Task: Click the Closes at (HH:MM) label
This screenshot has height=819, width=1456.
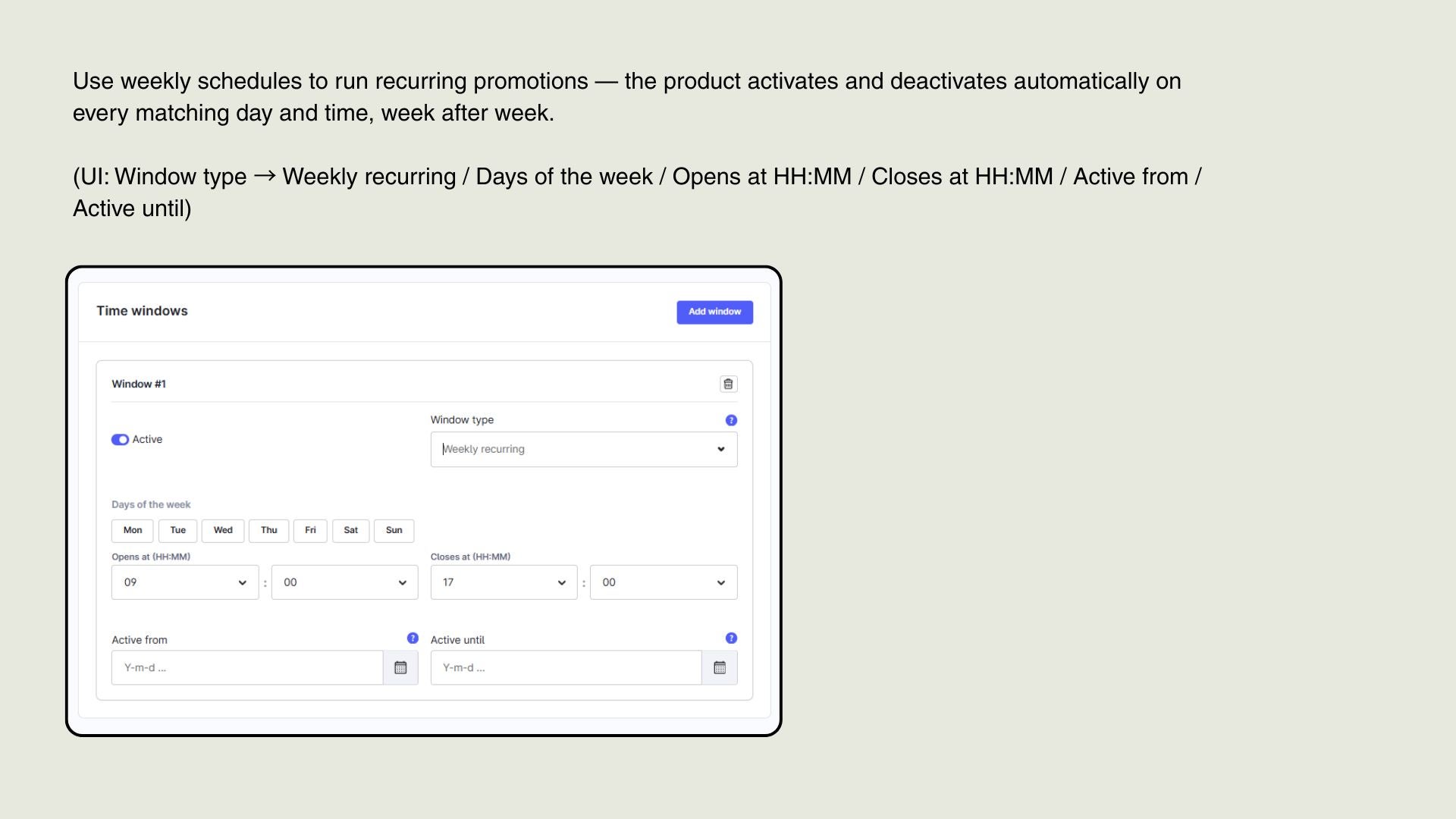Action: pyautogui.click(x=470, y=557)
